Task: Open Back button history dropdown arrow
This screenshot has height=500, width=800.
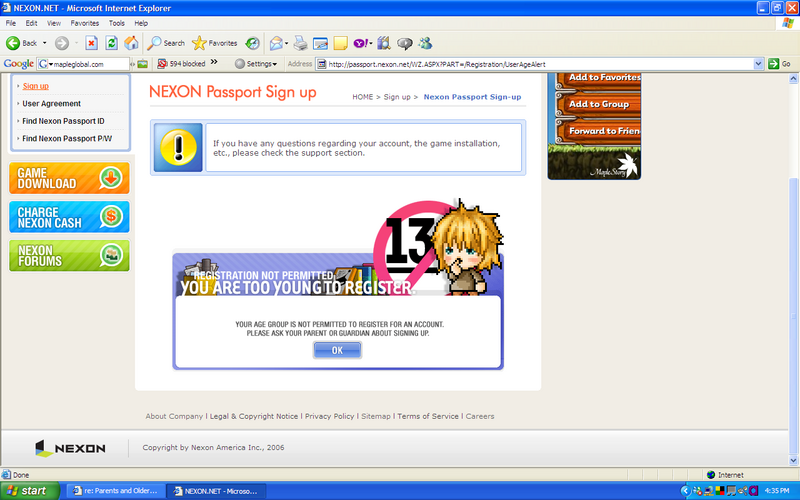Action: [x=44, y=43]
